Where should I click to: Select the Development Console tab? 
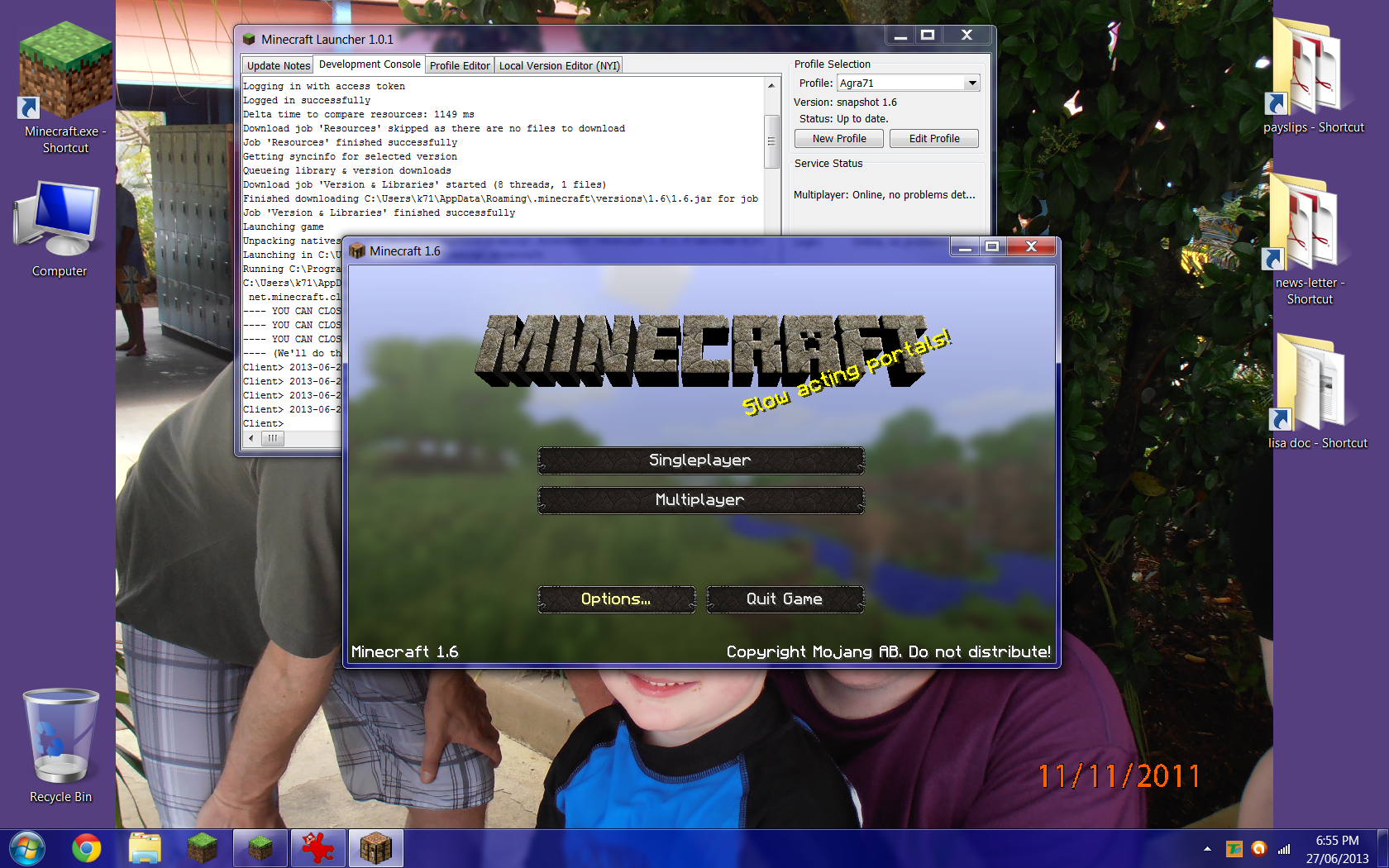[x=370, y=64]
